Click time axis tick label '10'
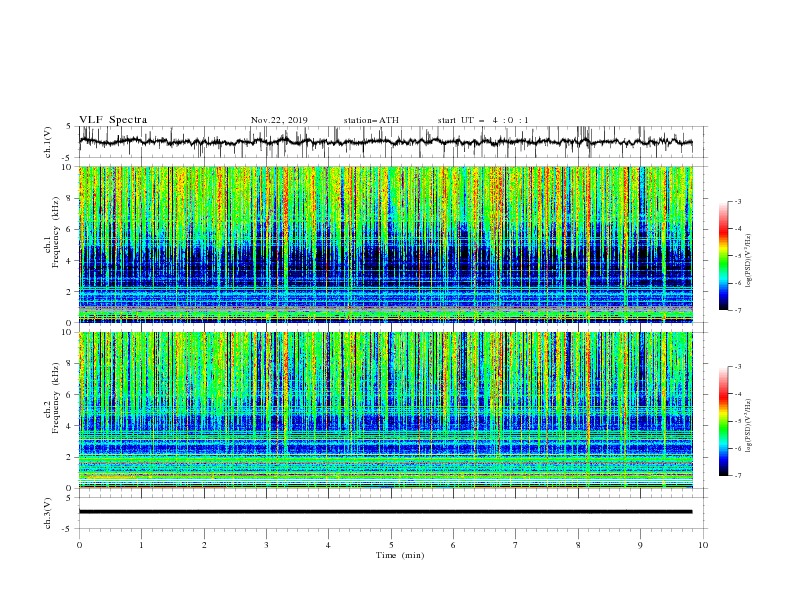 click(703, 545)
